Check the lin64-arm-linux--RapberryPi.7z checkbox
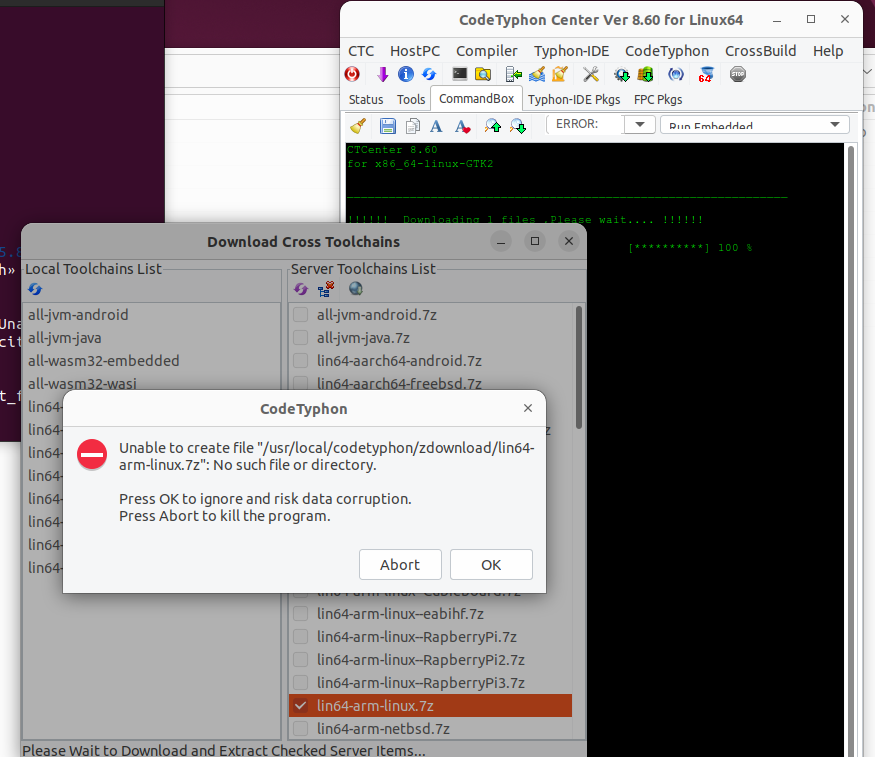Viewport: 875px width, 757px height. [301, 637]
